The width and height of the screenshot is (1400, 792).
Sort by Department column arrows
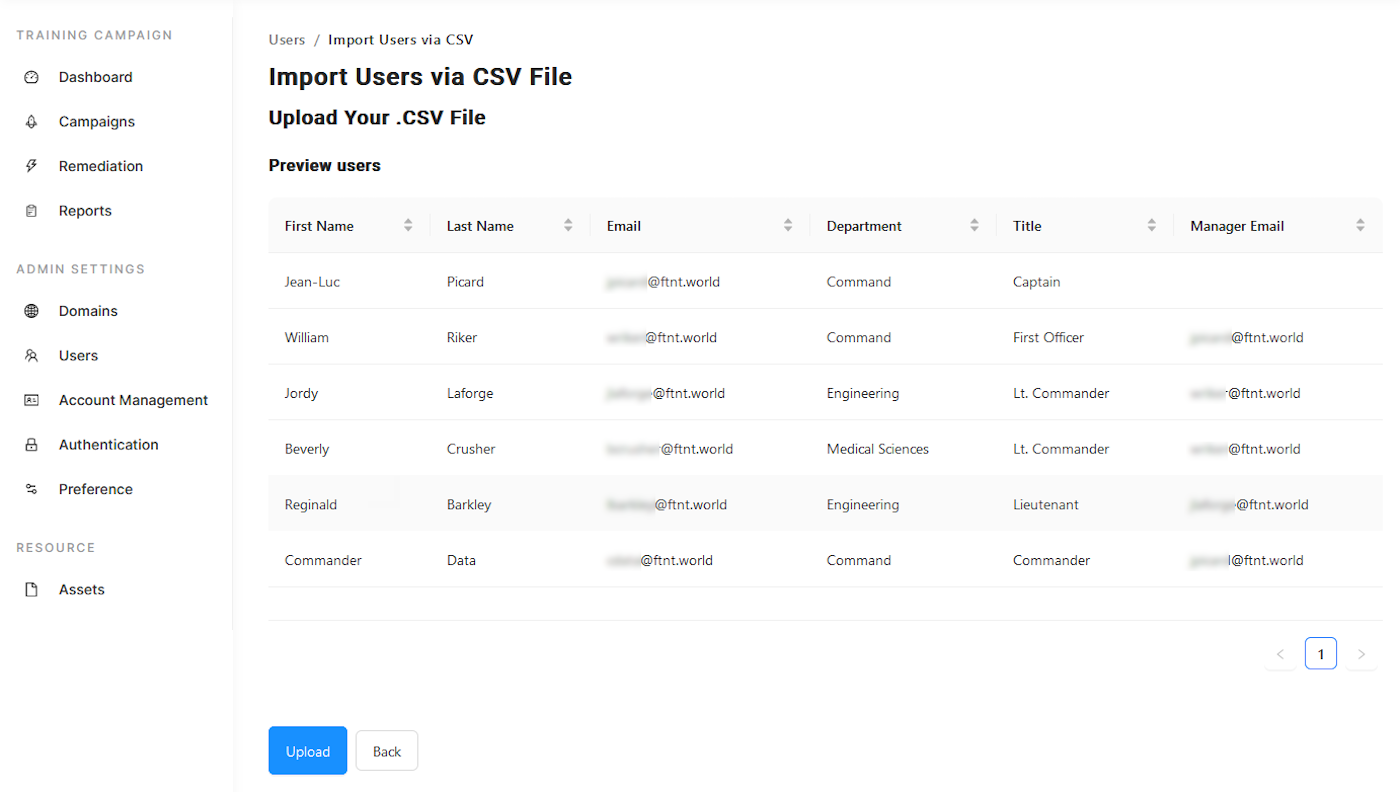click(x=974, y=226)
